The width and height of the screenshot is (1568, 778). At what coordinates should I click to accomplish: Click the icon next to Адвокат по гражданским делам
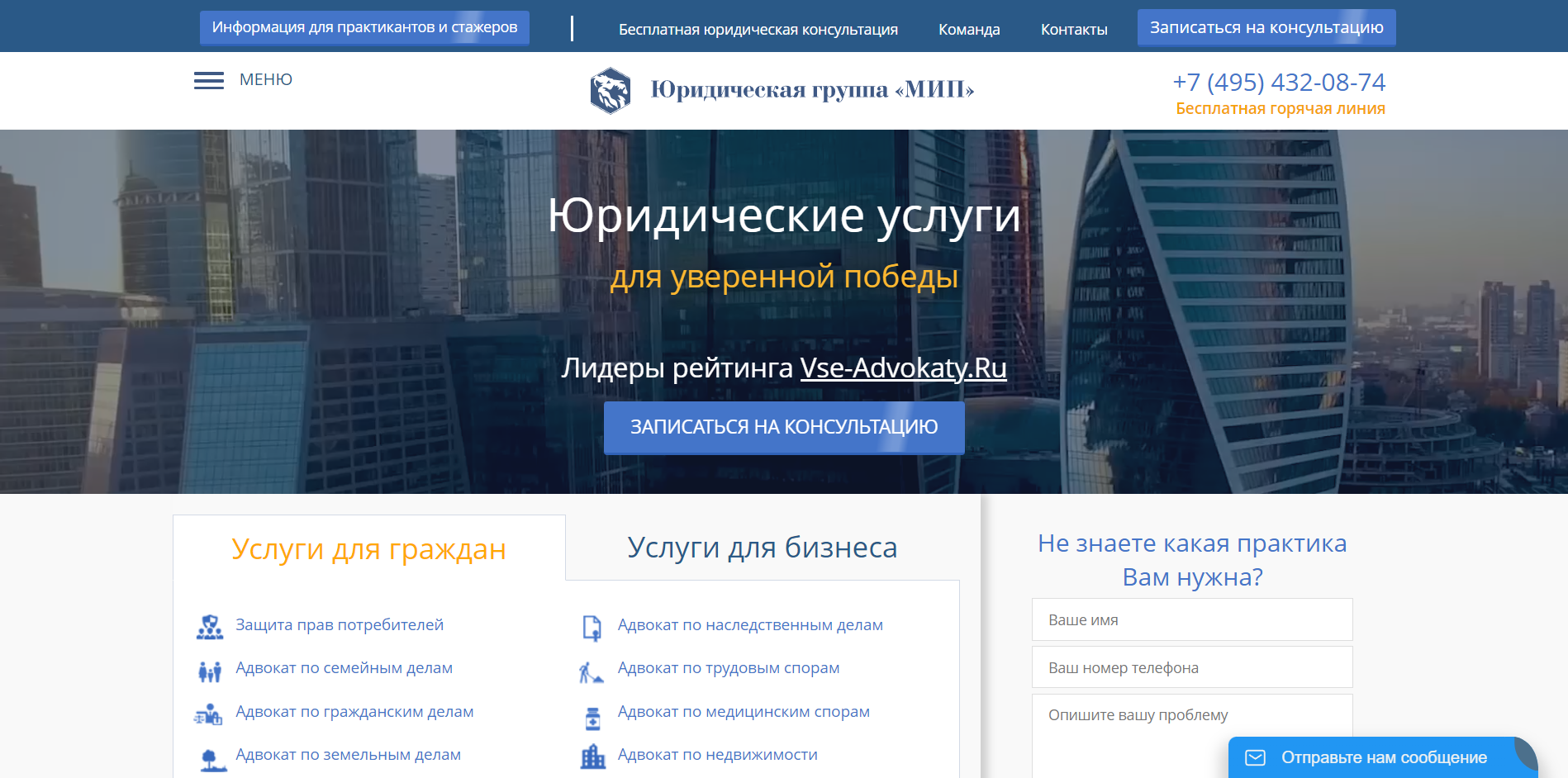[208, 714]
